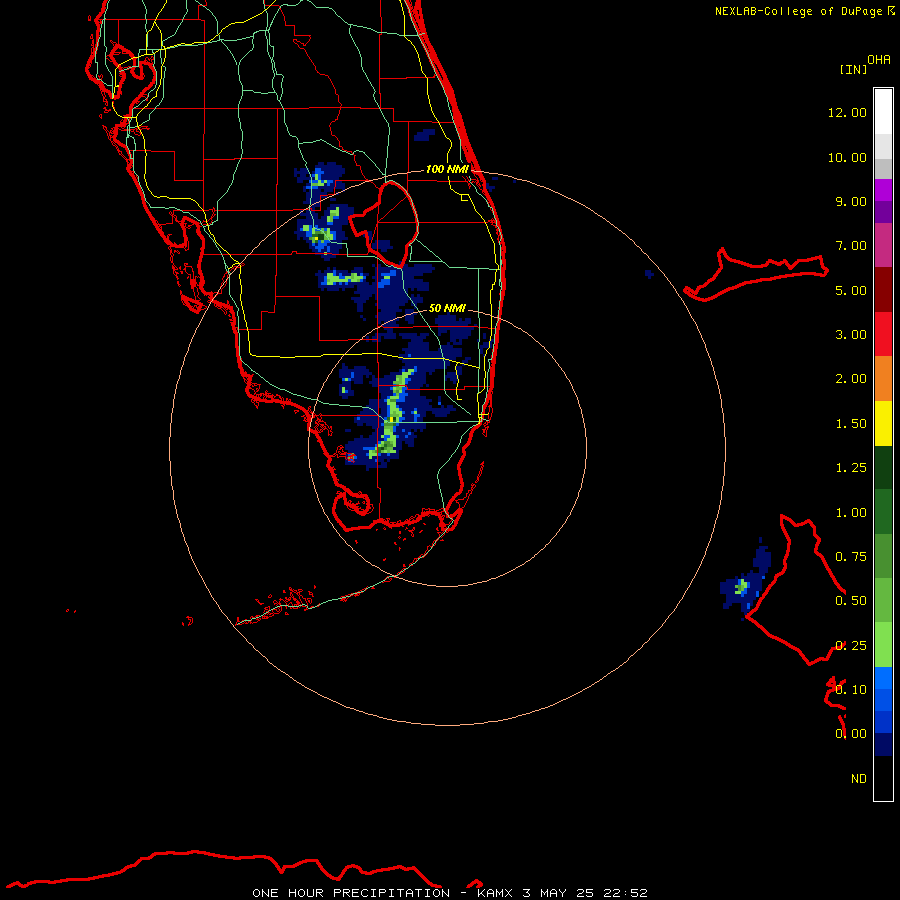This screenshot has width=900, height=900.
Task: Click the light green swatch near 0.25
Action: click(x=883, y=645)
